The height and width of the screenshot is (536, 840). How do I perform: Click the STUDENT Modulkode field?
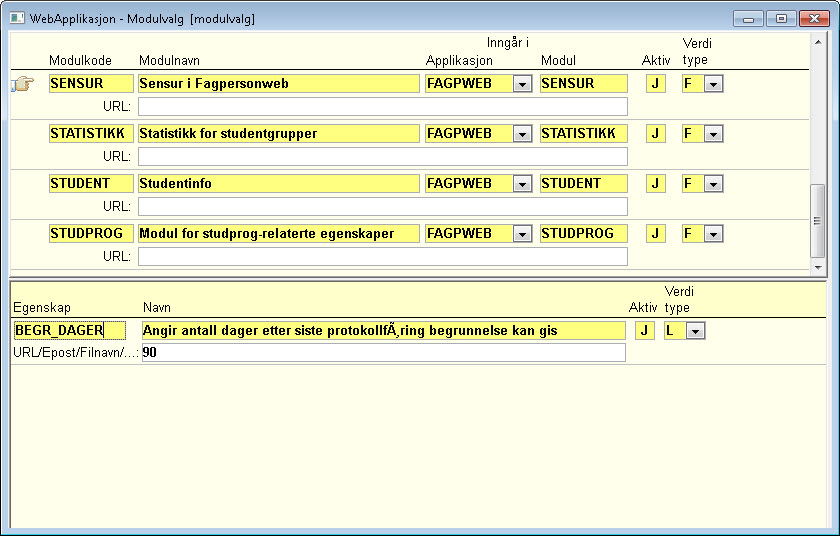point(91,184)
